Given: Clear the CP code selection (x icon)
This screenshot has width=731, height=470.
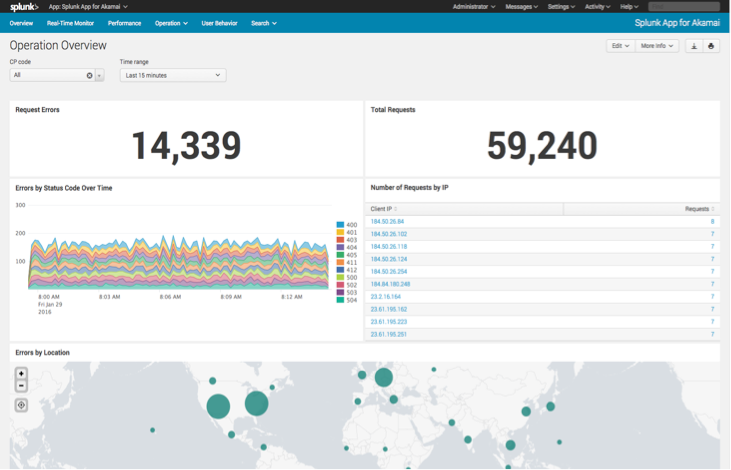Looking at the screenshot, I should 90,75.
